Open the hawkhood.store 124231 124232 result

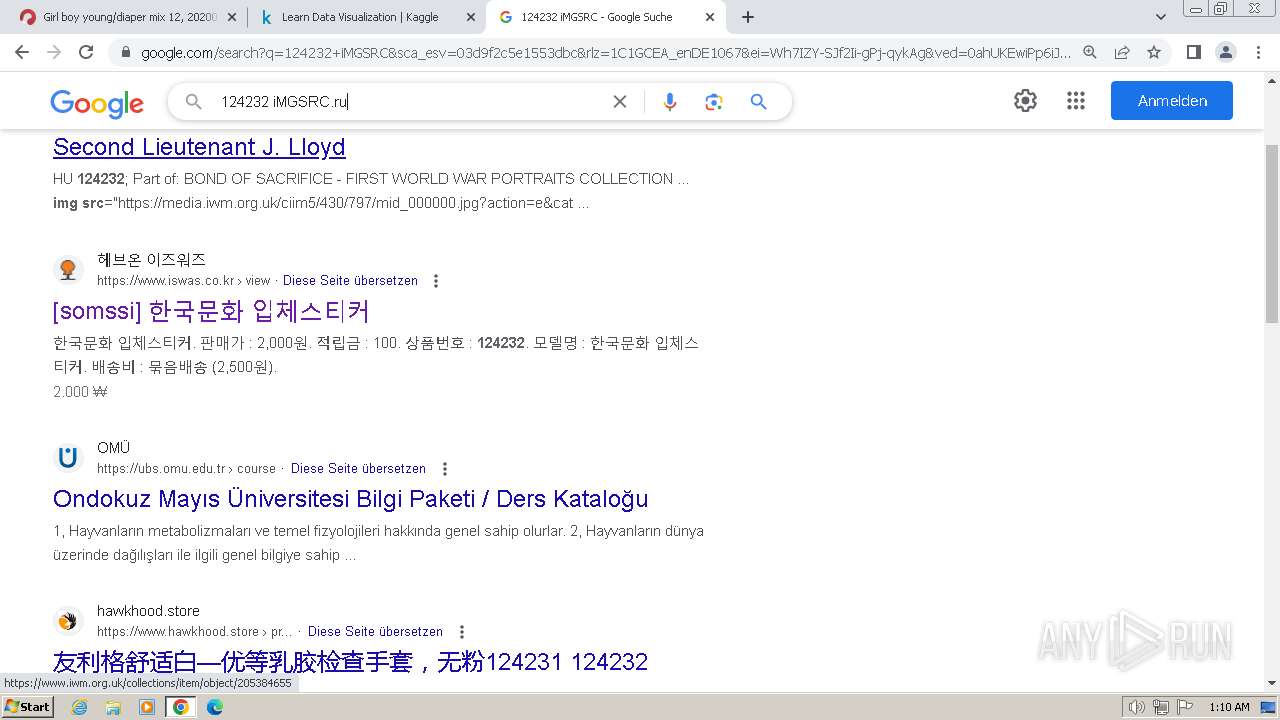coord(350,662)
